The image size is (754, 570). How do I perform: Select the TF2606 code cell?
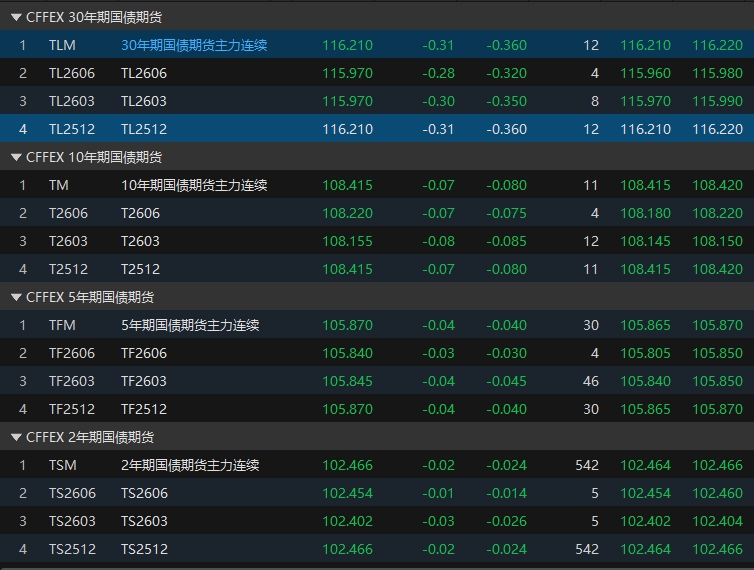[x=72, y=353]
